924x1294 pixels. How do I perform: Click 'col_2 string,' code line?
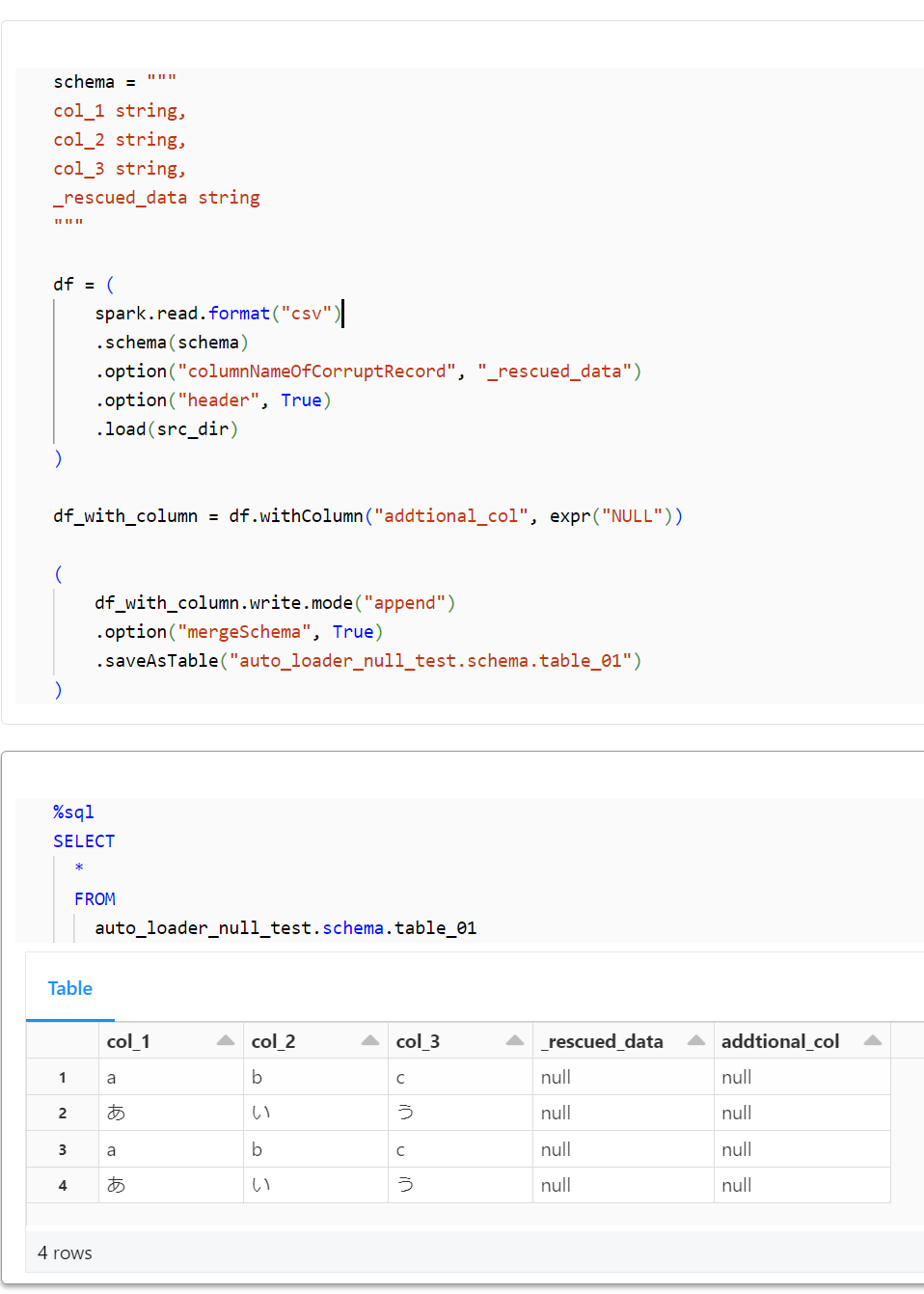point(120,140)
